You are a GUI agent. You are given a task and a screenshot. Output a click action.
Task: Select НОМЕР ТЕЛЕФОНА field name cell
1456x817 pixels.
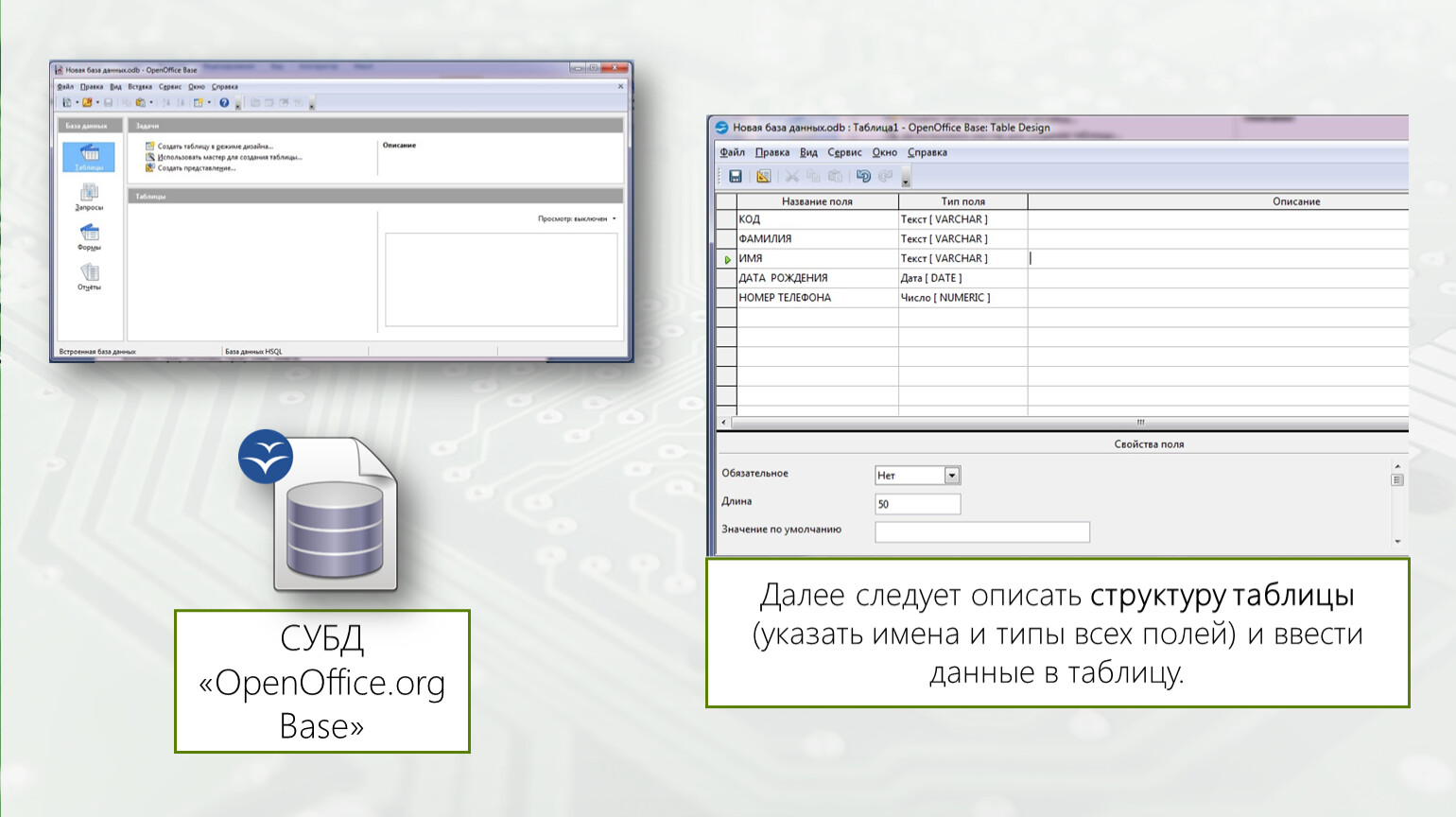click(x=817, y=298)
